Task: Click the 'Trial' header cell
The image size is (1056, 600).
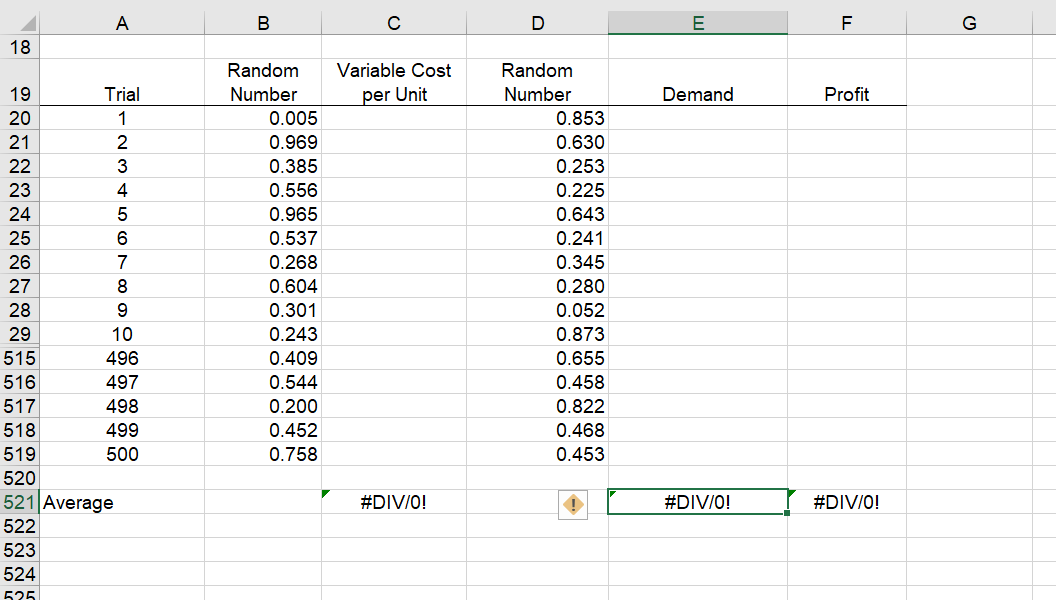Action: click(122, 82)
